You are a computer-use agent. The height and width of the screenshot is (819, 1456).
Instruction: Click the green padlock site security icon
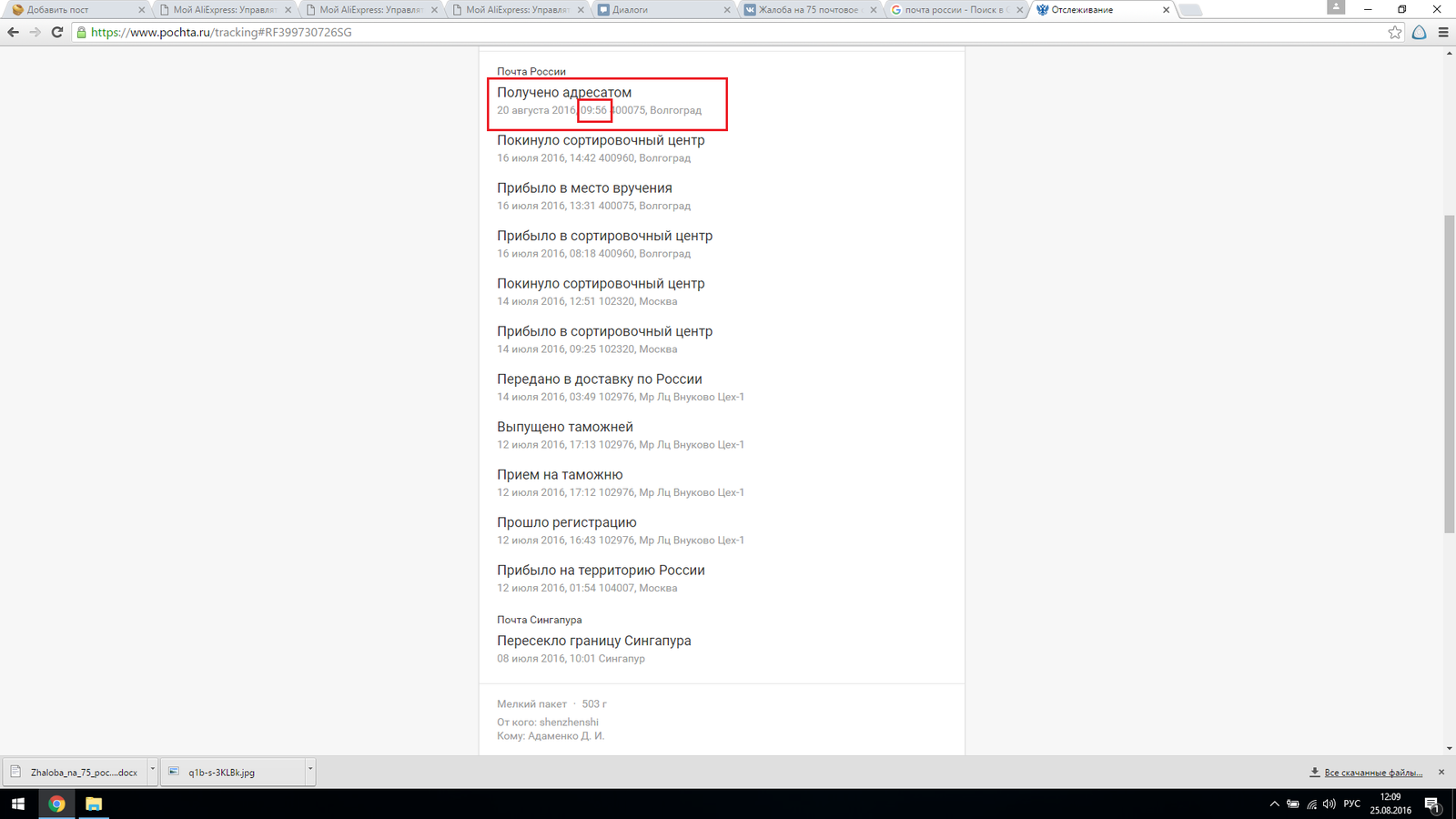click(81, 32)
